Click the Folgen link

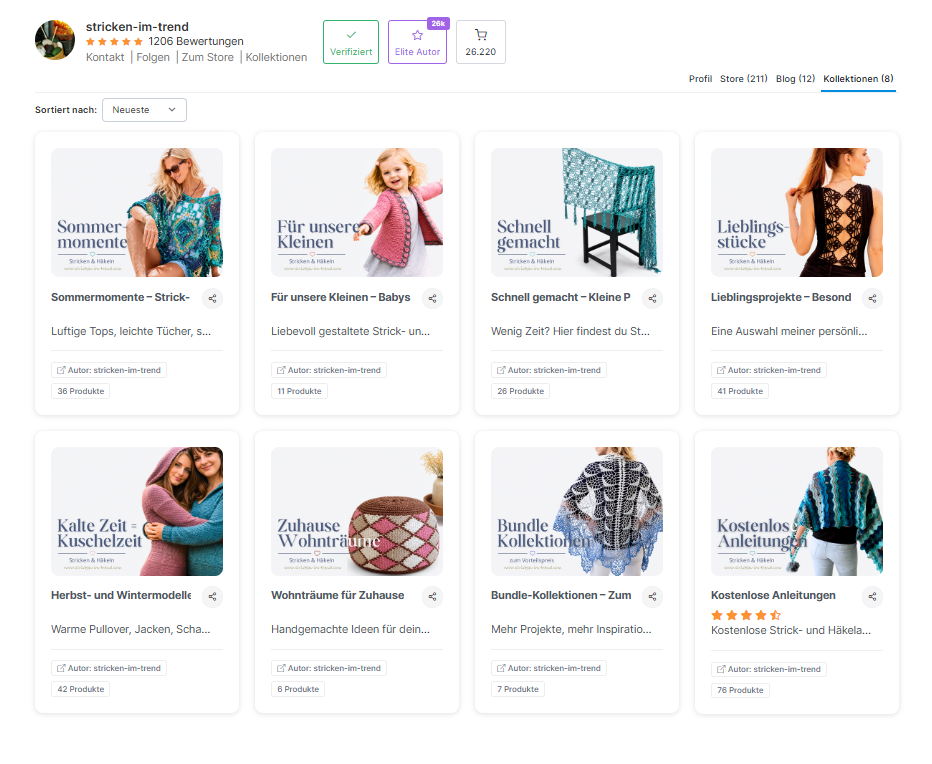point(153,57)
